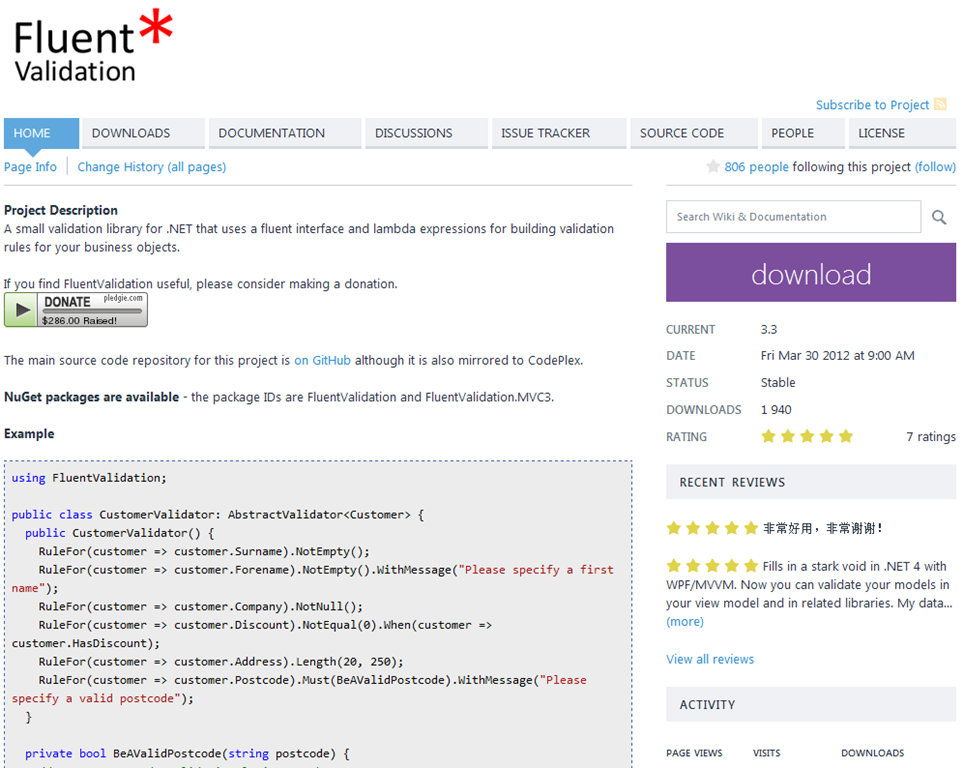Viewport: 963px width, 768px height.
Task: Click the 'NuGet packages are available' text
Action: coord(92,397)
